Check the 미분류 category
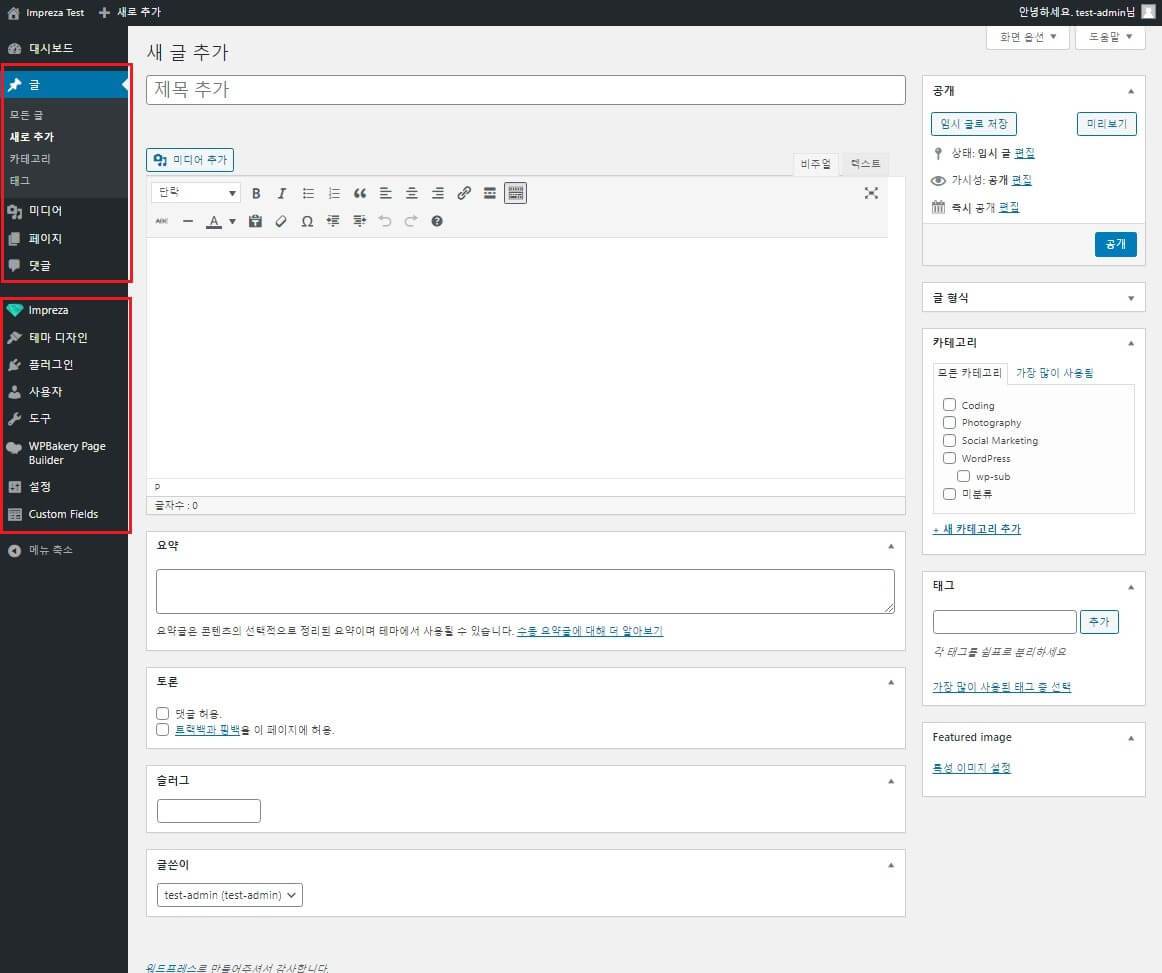The width and height of the screenshot is (1162, 973). tap(949, 494)
